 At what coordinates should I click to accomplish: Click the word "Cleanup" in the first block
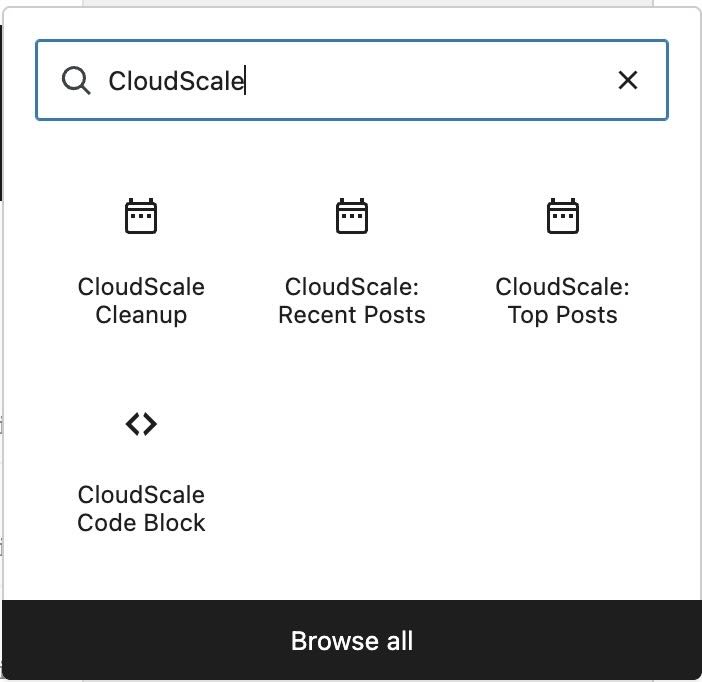[x=141, y=316]
